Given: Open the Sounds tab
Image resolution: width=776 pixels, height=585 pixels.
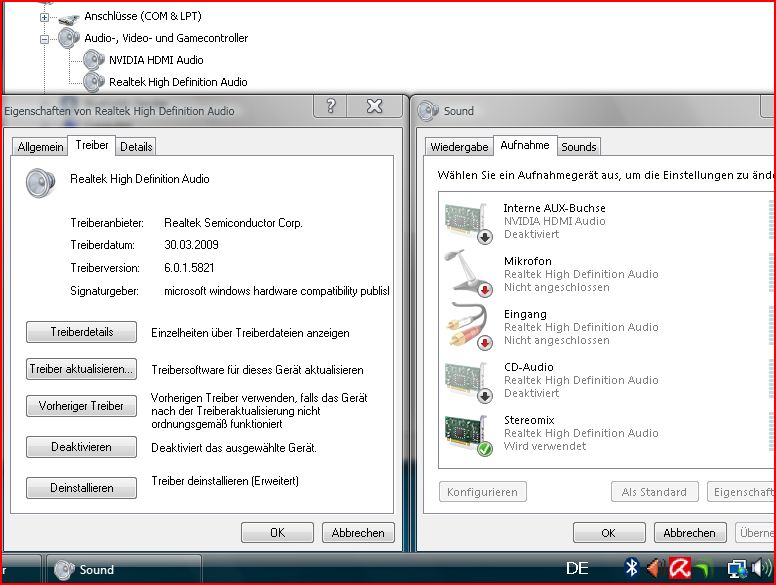Looking at the screenshot, I should pyautogui.click(x=579, y=147).
